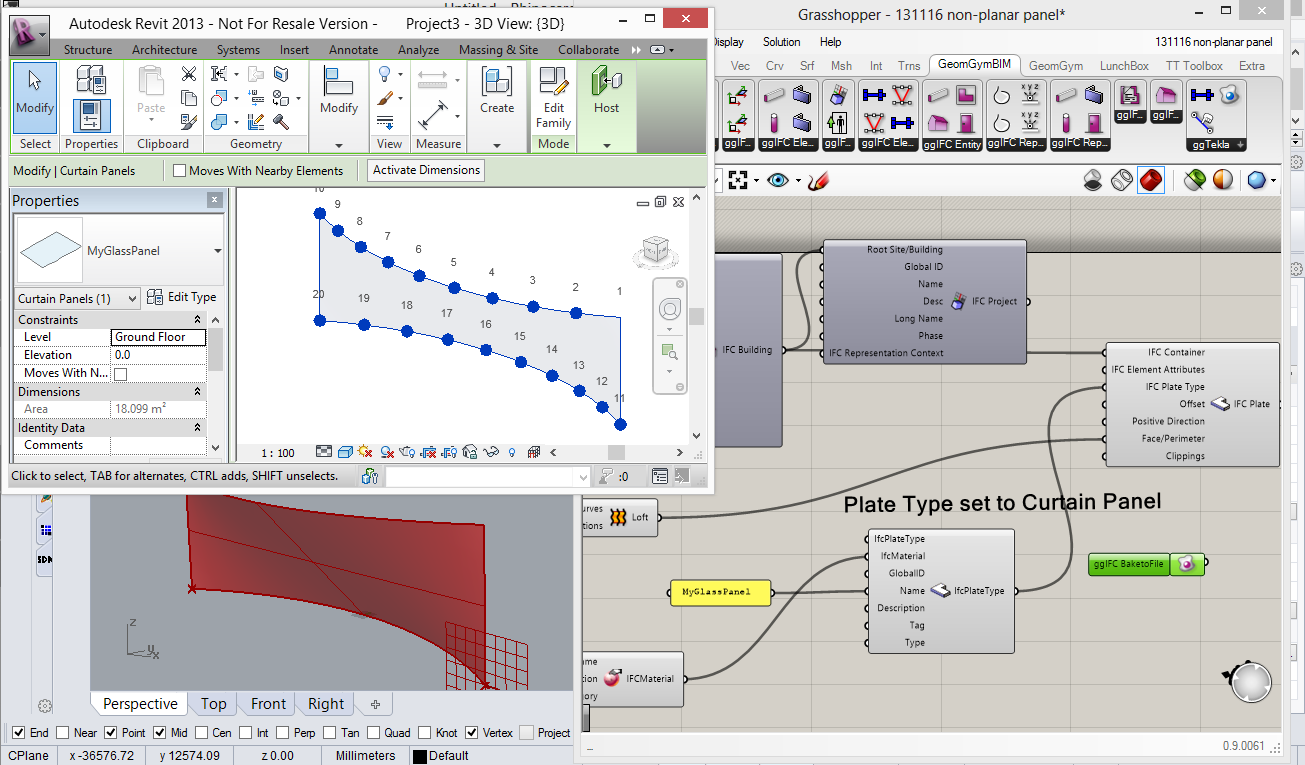Click the Visual Style cube icon in view bar
The height and width of the screenshot is (765, 1305).
345,453
